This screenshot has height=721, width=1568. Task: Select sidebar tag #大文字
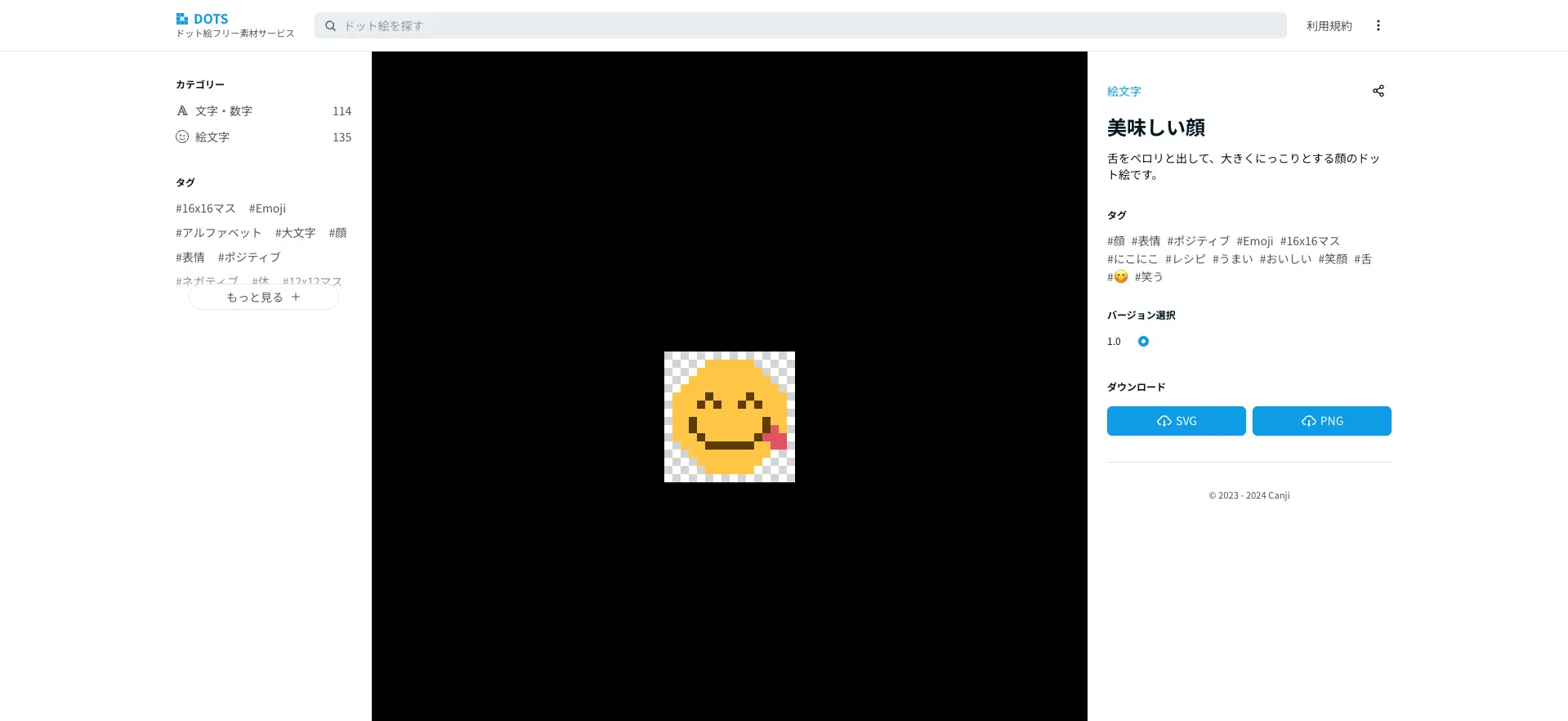point(295,233)
